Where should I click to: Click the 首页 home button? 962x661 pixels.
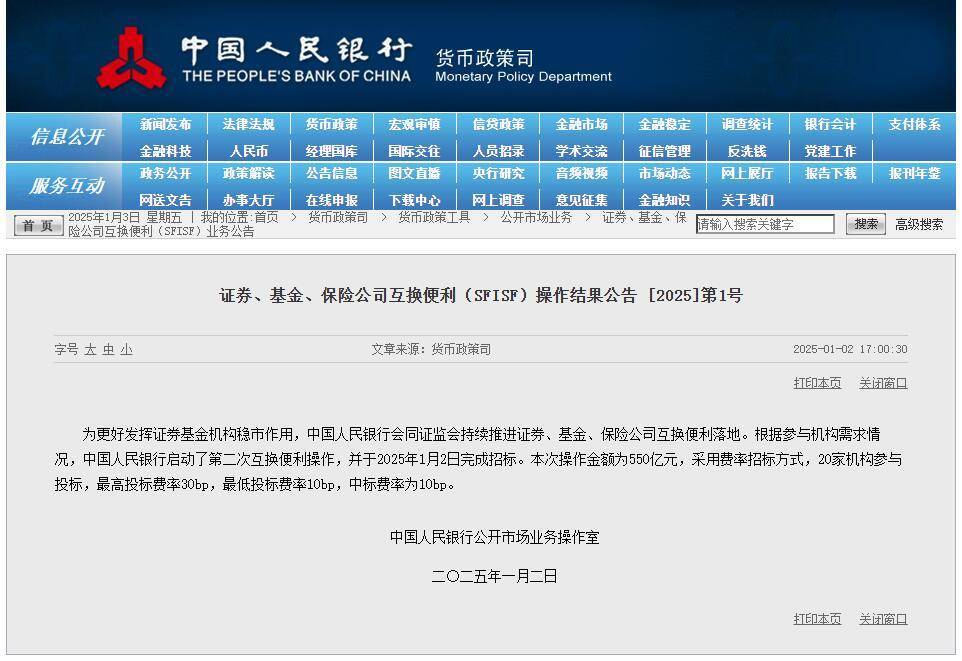point(38,225)
